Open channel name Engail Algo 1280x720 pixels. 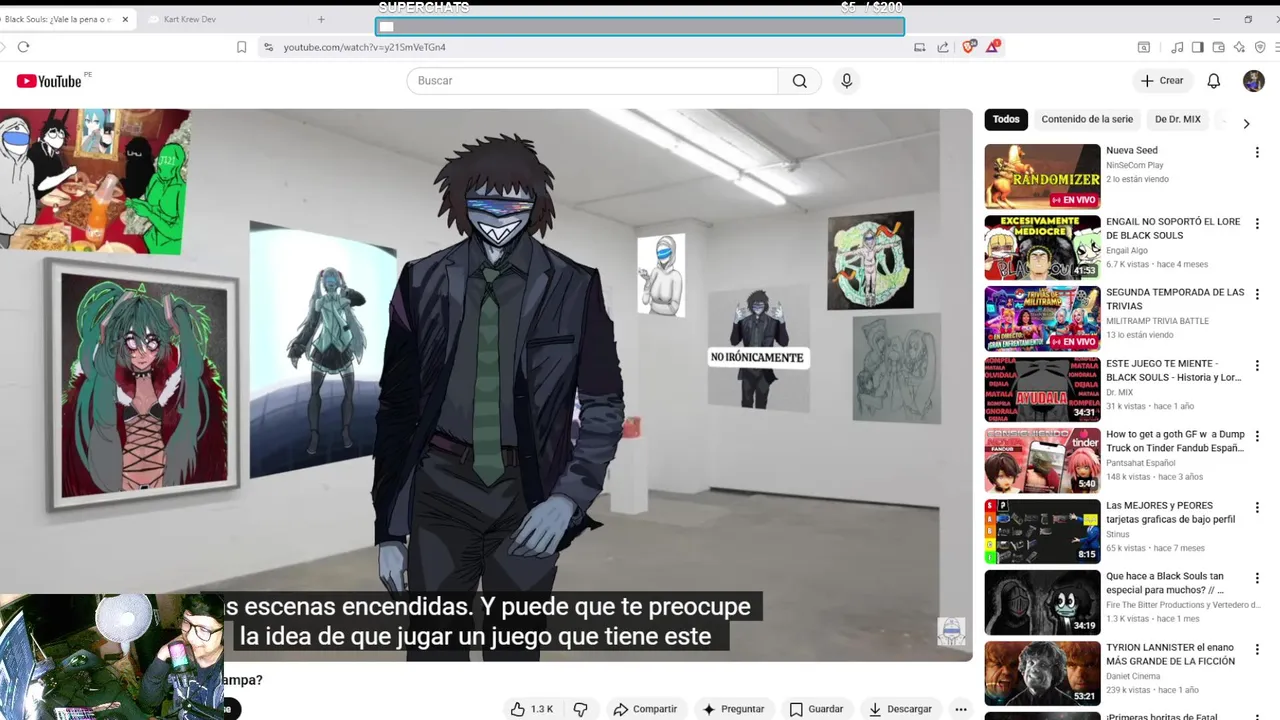(1127, 251)
